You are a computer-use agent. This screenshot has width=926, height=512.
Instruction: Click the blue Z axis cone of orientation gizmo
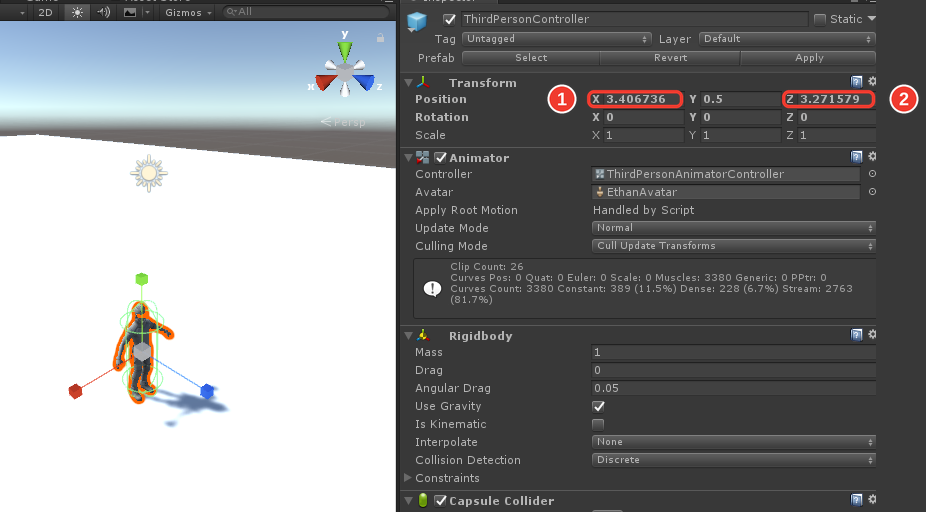[x=364, y=82]
